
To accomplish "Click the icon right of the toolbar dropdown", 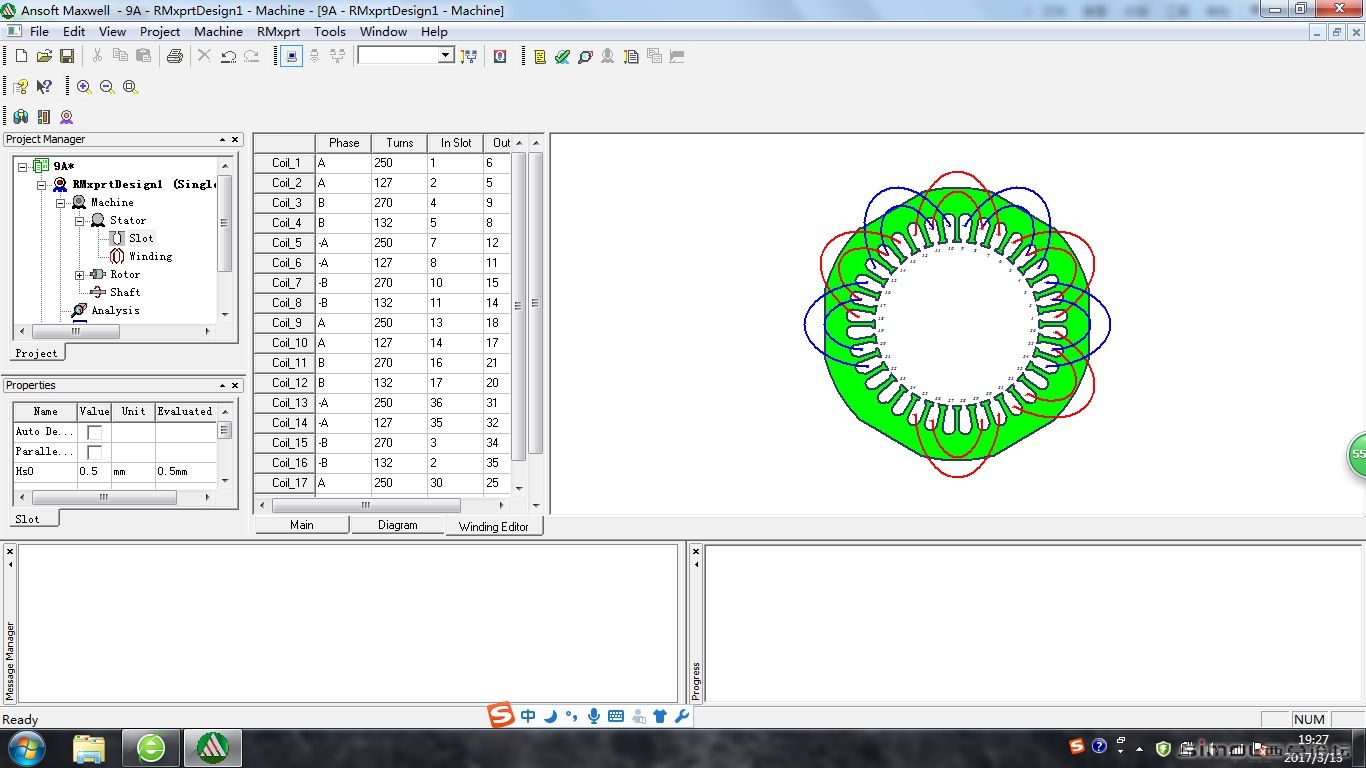I will tap(469, 56).
